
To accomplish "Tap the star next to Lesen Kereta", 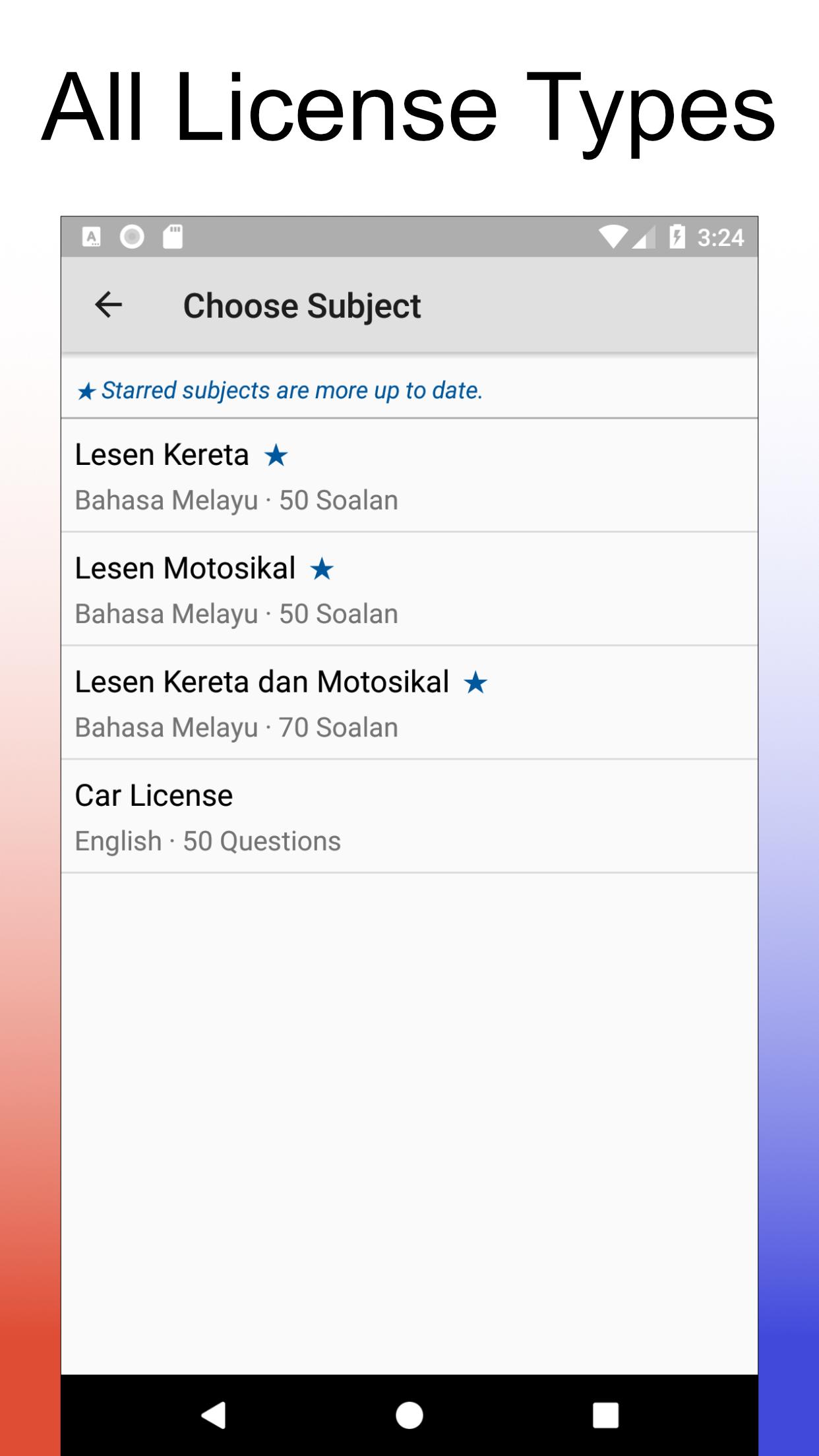I will point(276,455).
